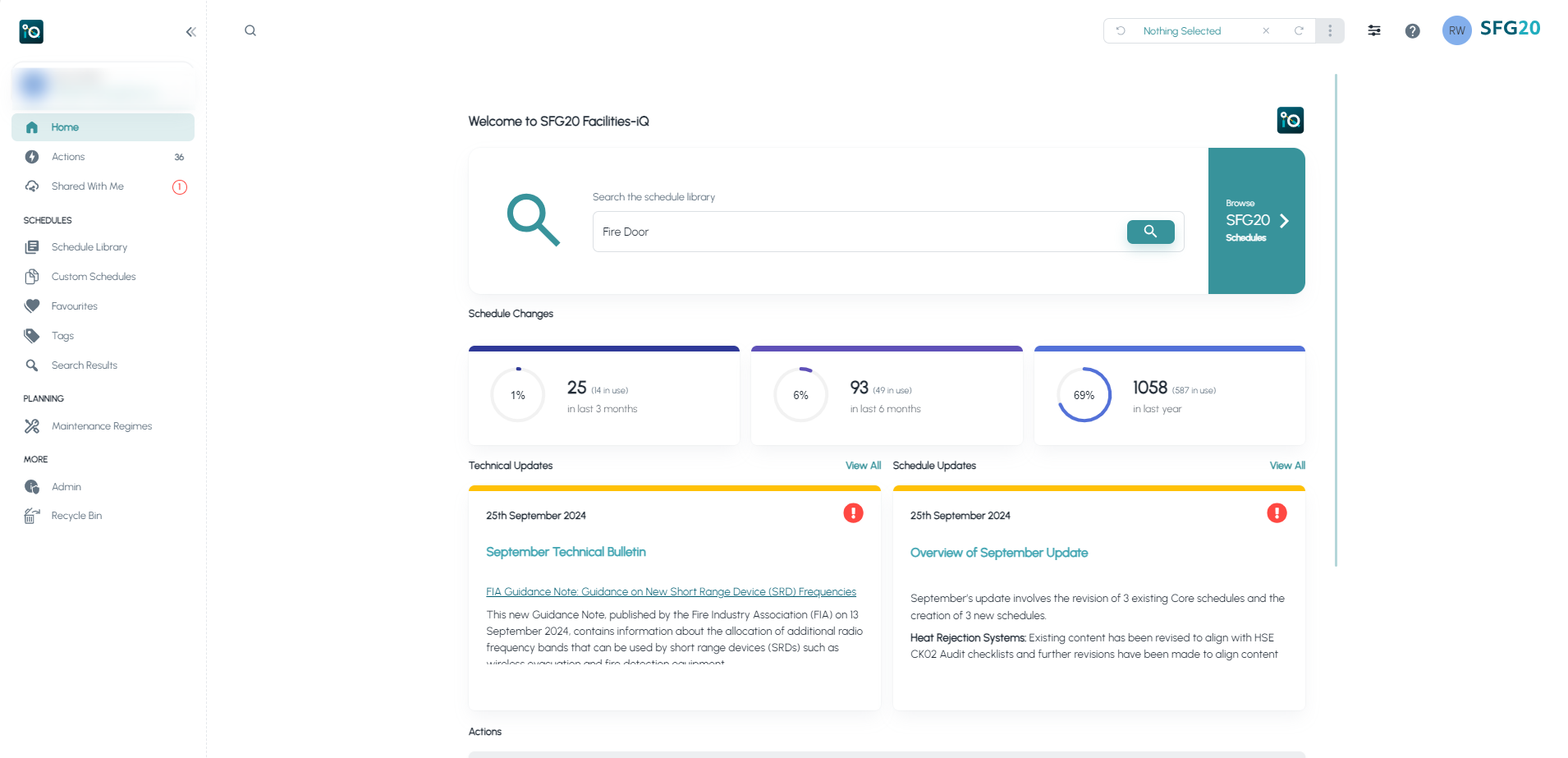Viewport: 1568px width, 758px height.
Task: Click the RW user avatar
Action: pos(1456,31)
